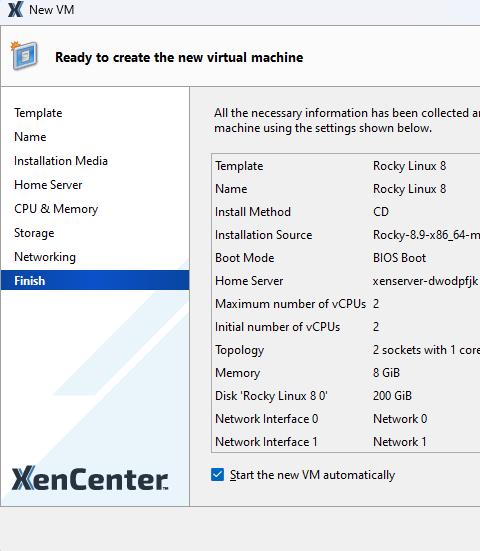Open the CPU & Memory step

pyautogui.click(x=56, y=209)
